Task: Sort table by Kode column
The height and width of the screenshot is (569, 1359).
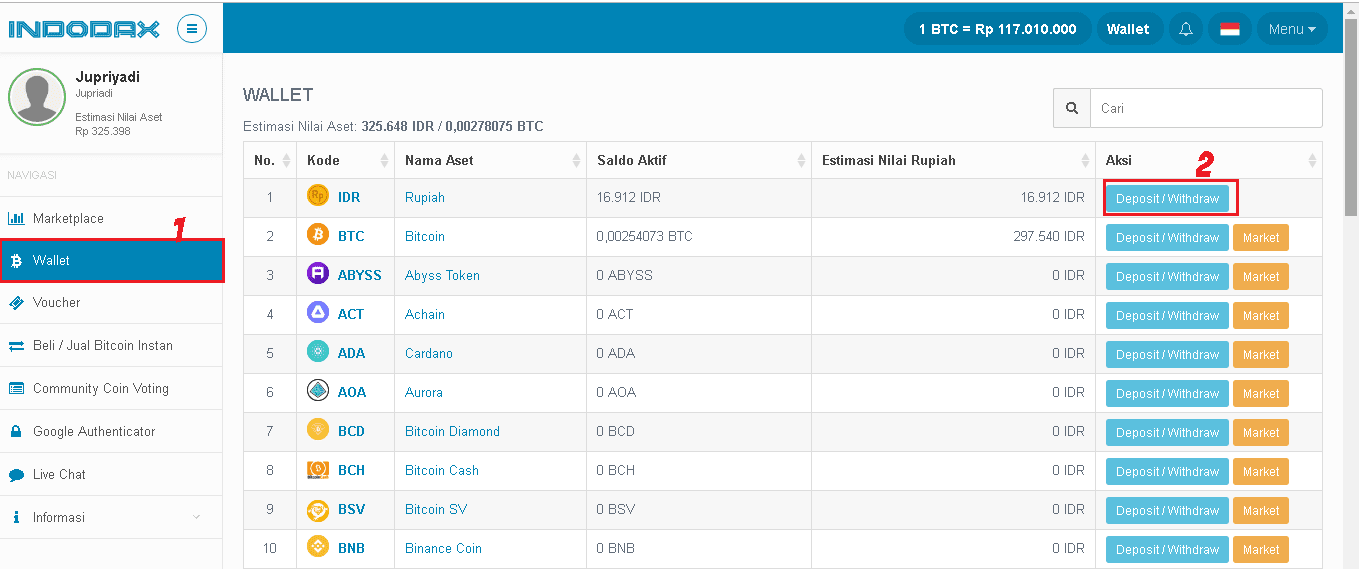Action: coord(345,160)
